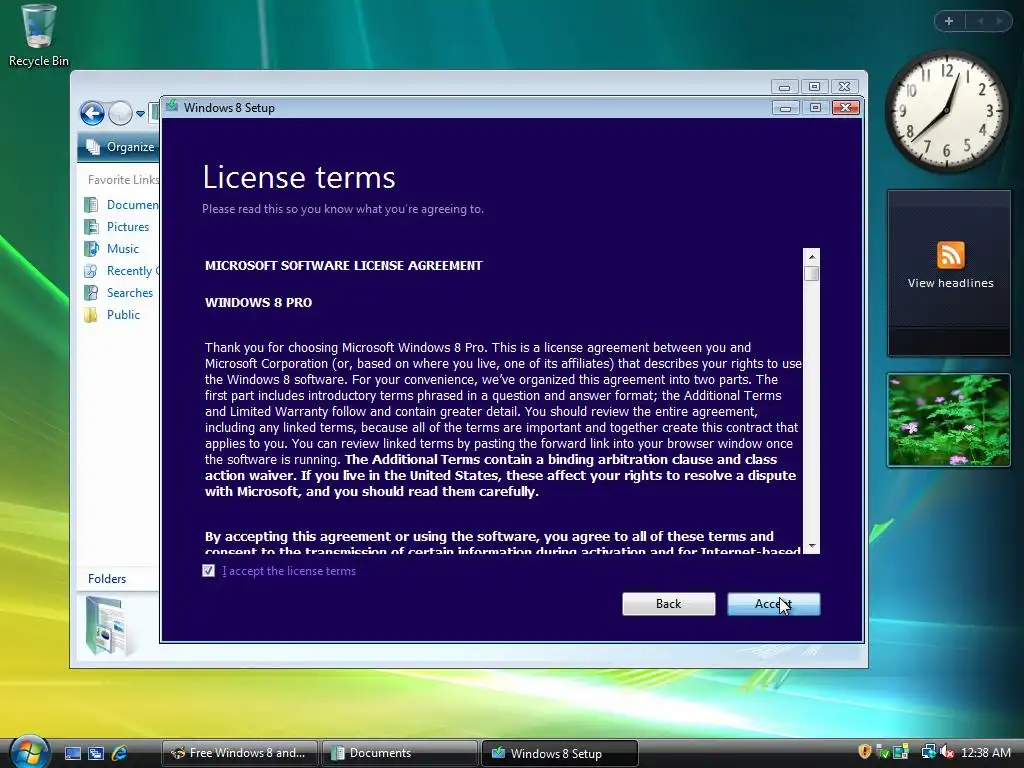Open Recently Changed in Favorite Links

point(133,270)
